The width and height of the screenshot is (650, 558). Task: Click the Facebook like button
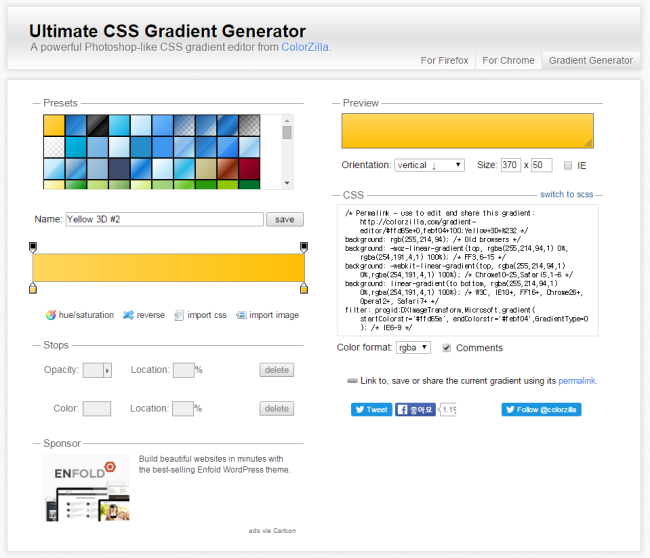pyautogui.click(x=415, y=410)
